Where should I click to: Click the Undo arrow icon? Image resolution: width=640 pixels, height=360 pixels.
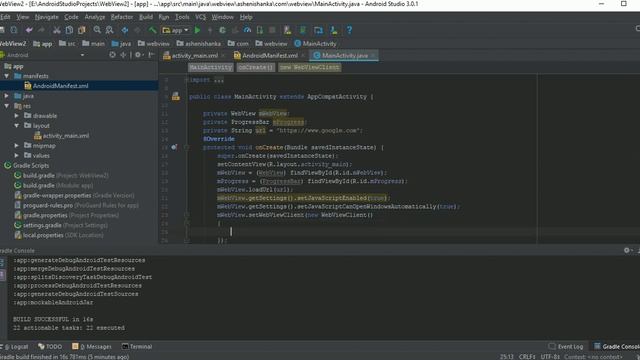point(29,30)
